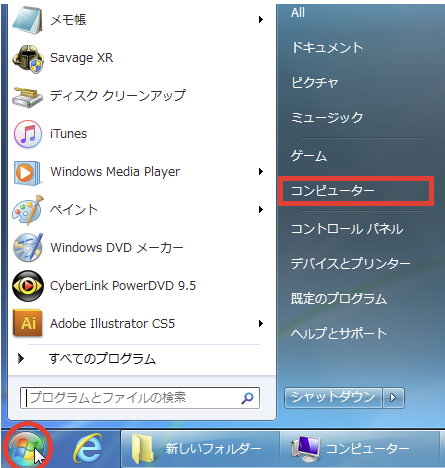This screenshot has height=468, width=445.
Task: Expand the メモ帳 jump list arrow
Action: point(261,20)
